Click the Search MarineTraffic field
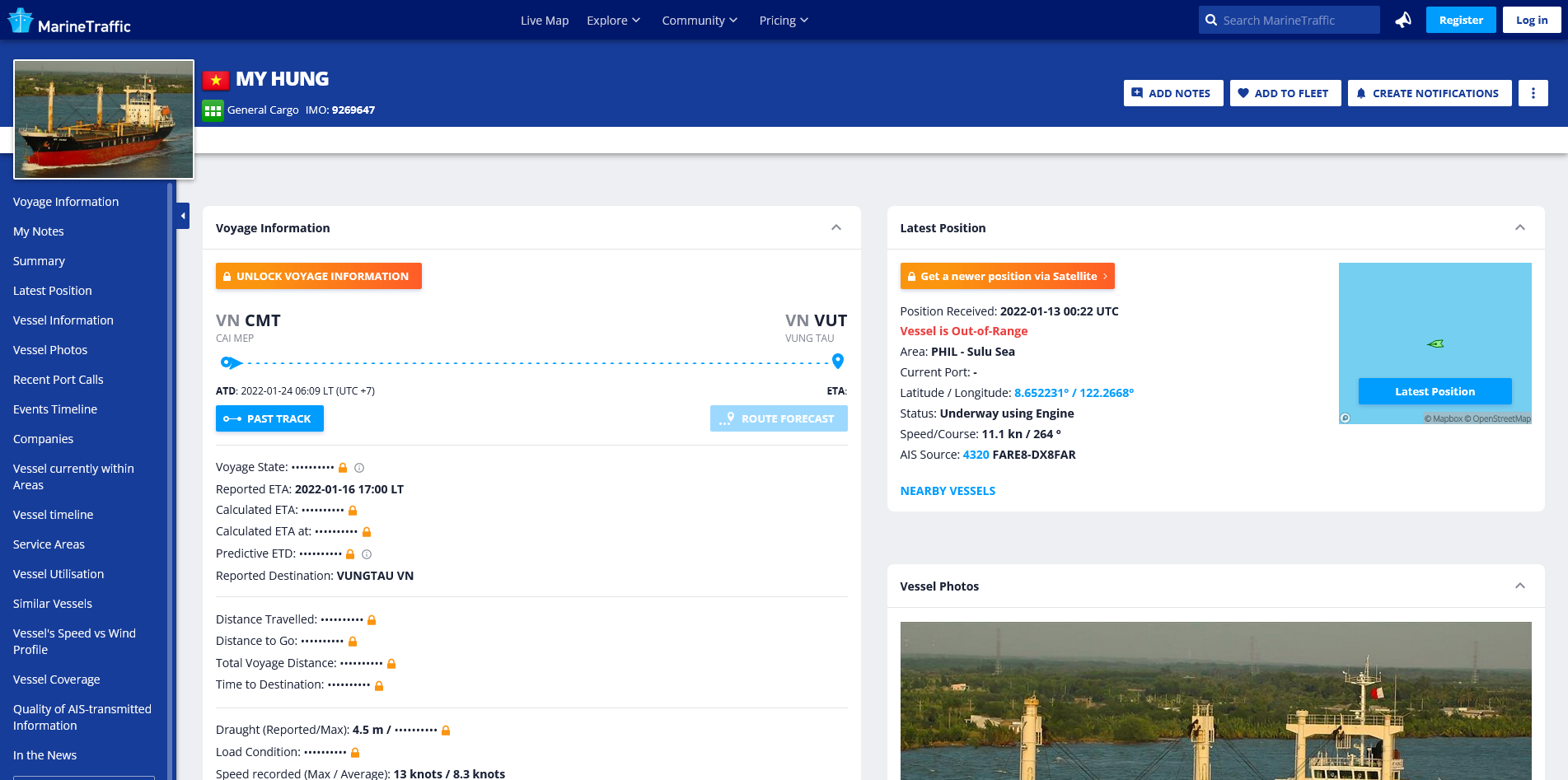This screenshot has height=780, width=1568. (1290, 20)
